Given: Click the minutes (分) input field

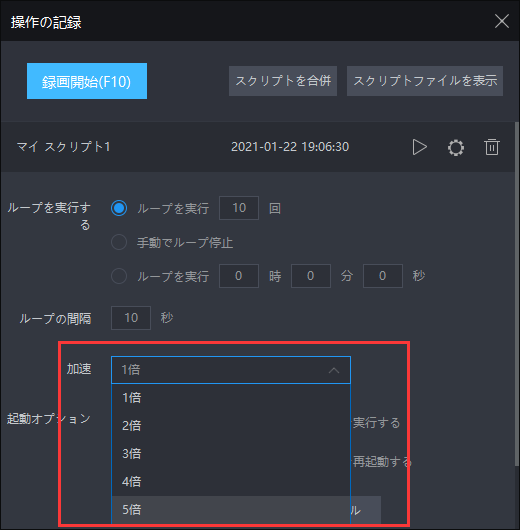Looking at the screenshot, I should (x=311, y=276).
